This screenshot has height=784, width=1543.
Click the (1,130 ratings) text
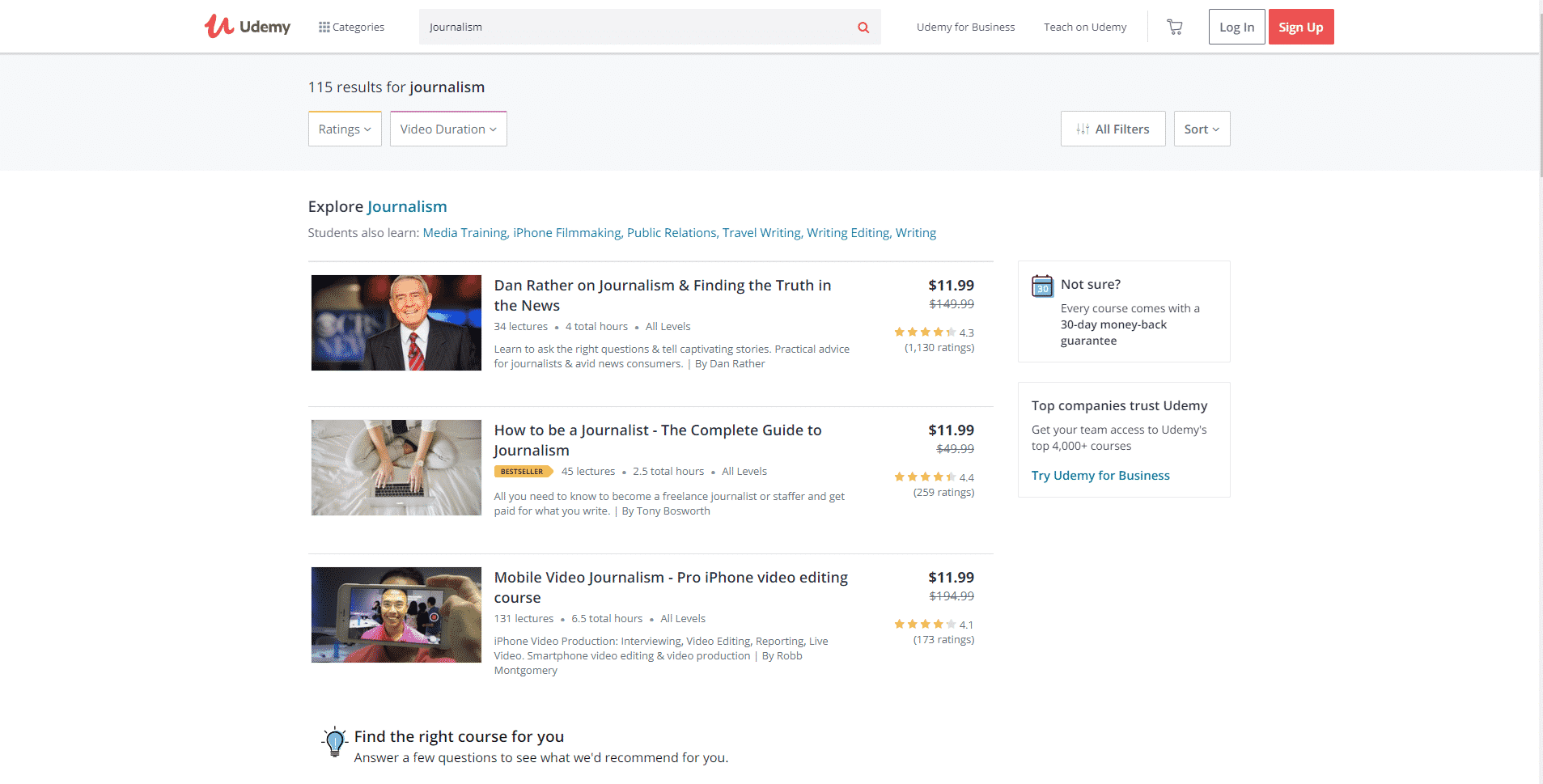939,348
